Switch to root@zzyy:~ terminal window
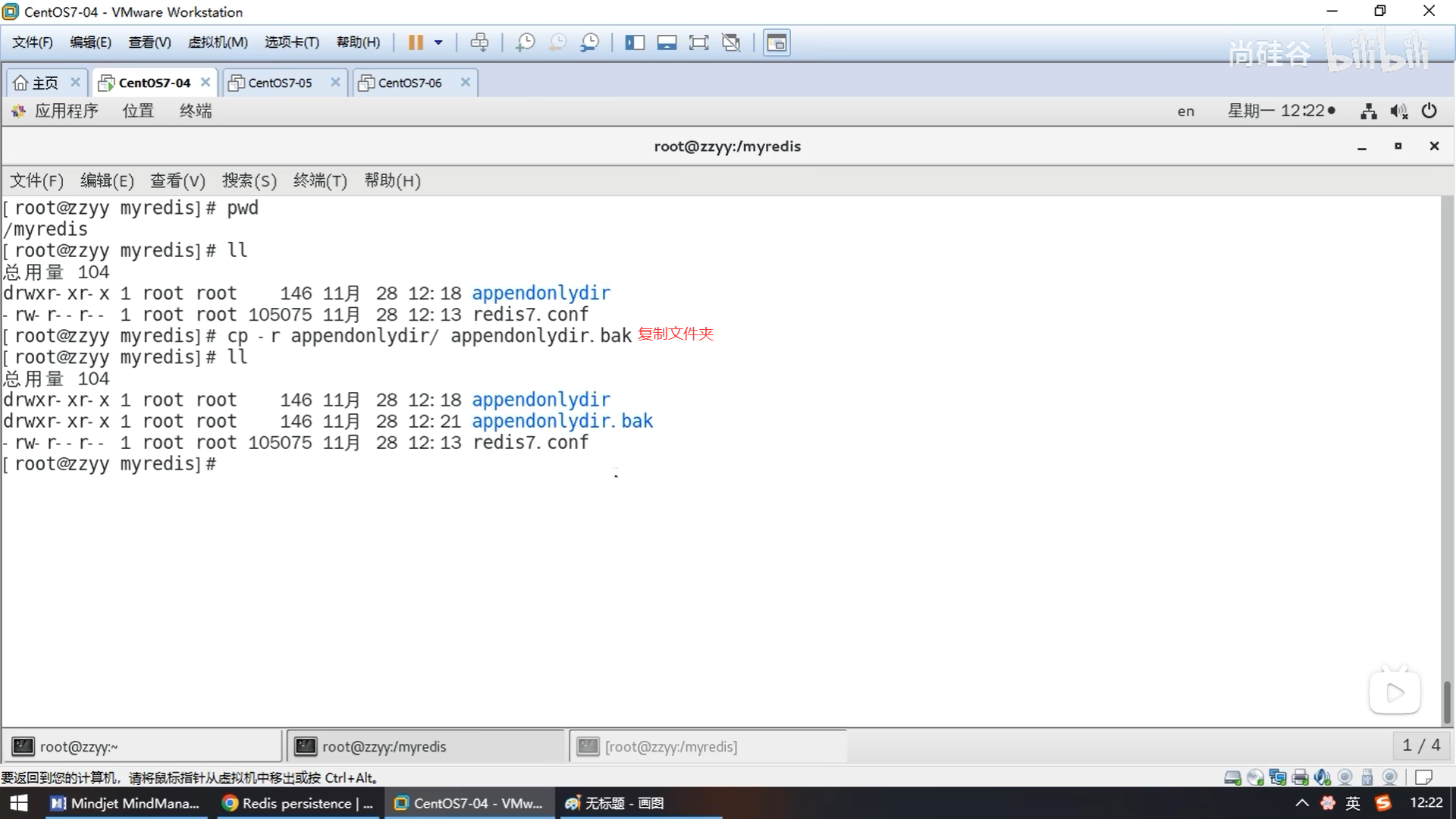The height and width of the screenshot is (819, 1456). click(x=141, y=746)
